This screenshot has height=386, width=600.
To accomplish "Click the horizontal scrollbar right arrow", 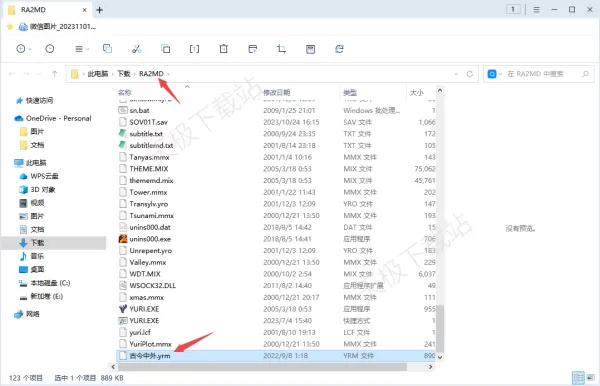I will click(x=430, y=367).
